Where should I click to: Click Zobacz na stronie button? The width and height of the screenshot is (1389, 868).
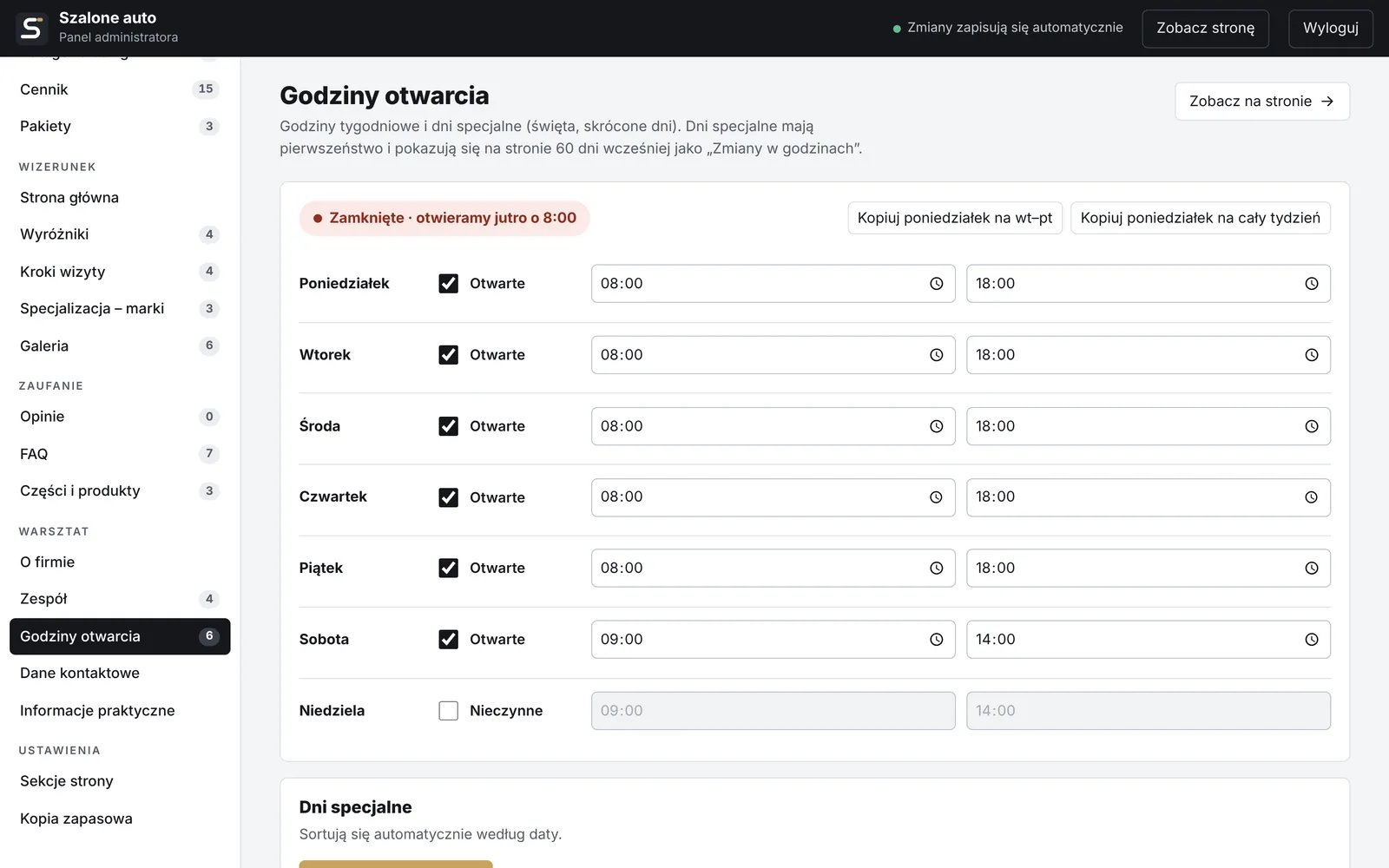[x=1262, y=102]
